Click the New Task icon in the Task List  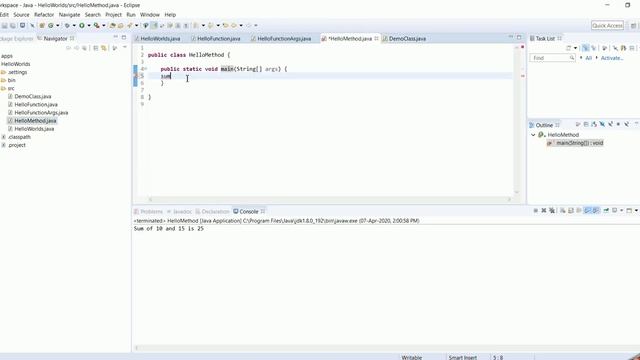569,48
